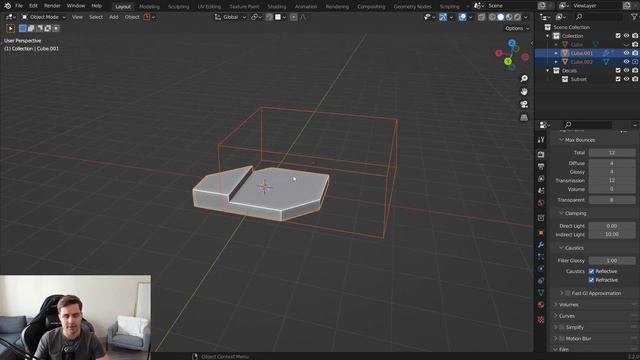The image size is (640, 360).
Task: Select the new selection mode icon
Action: (22, 28)
